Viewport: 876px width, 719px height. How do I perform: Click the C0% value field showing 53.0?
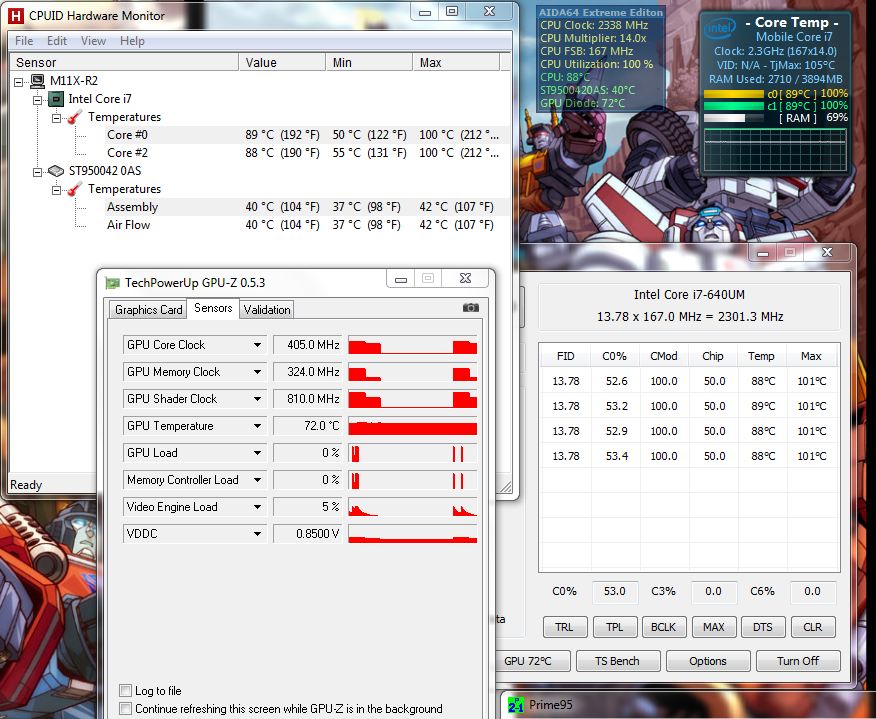click(615, 591)
